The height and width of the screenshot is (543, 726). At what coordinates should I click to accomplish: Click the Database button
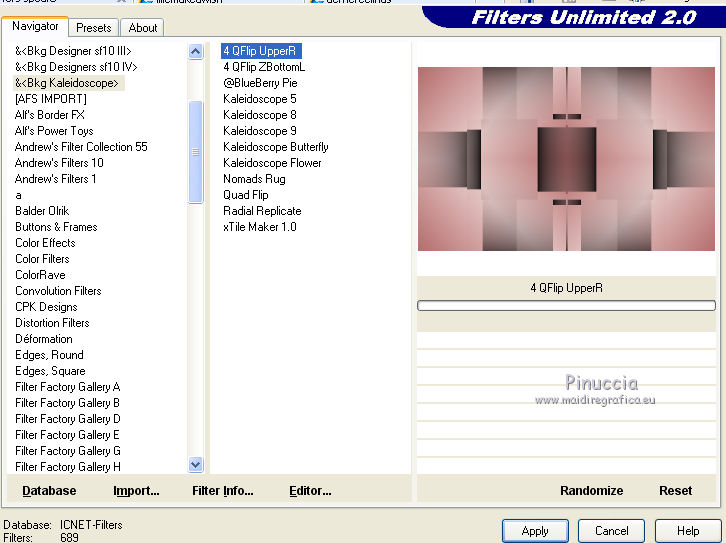(49, 491)
